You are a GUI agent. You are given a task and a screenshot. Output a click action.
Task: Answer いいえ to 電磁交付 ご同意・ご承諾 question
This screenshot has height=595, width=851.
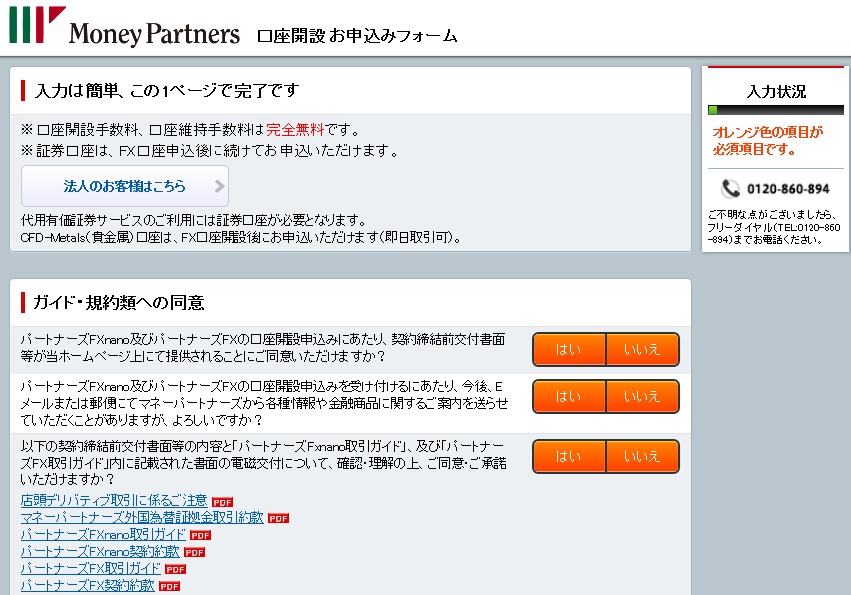[643, 456]
